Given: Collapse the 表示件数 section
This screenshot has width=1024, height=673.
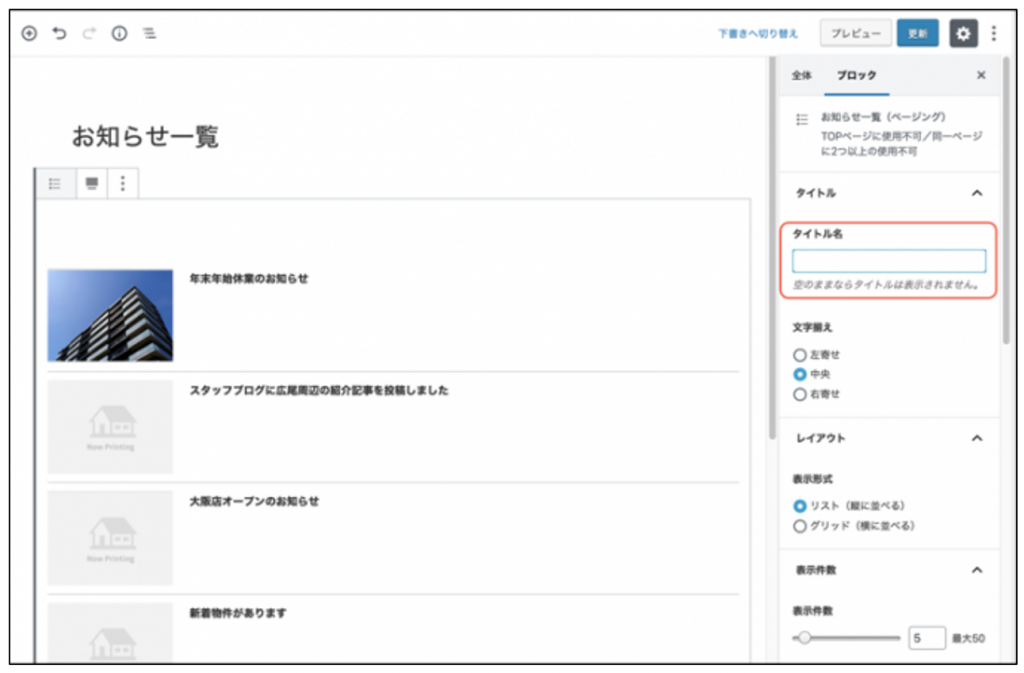Looking at the screenshot, I should click(977, 570).
